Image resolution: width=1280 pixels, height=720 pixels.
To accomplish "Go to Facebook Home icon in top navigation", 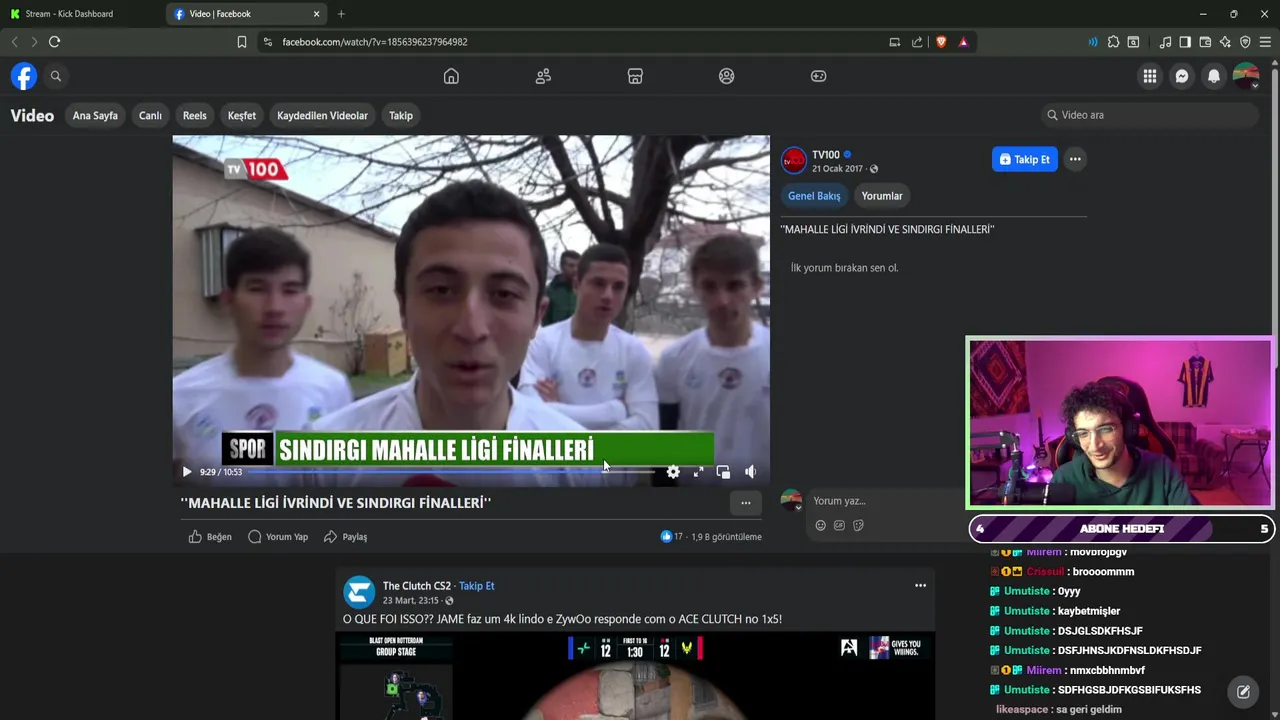I will (451, 76).
